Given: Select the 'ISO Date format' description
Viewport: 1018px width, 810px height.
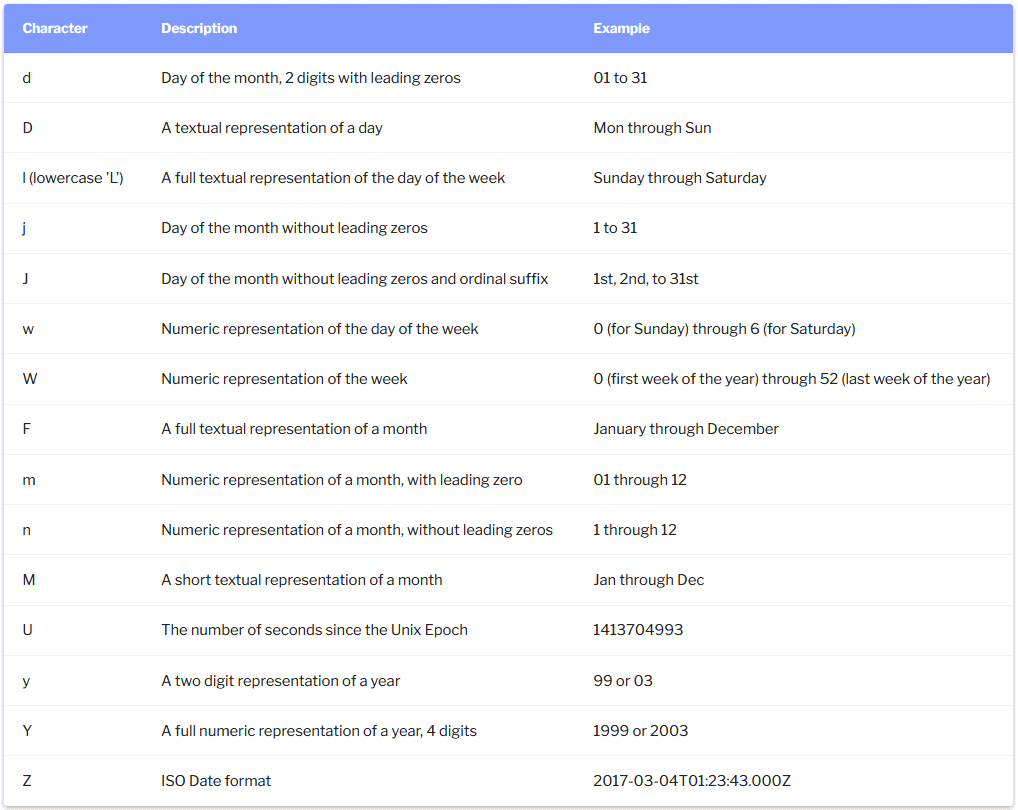Looking at the screenshot, I should click(216, 781).
